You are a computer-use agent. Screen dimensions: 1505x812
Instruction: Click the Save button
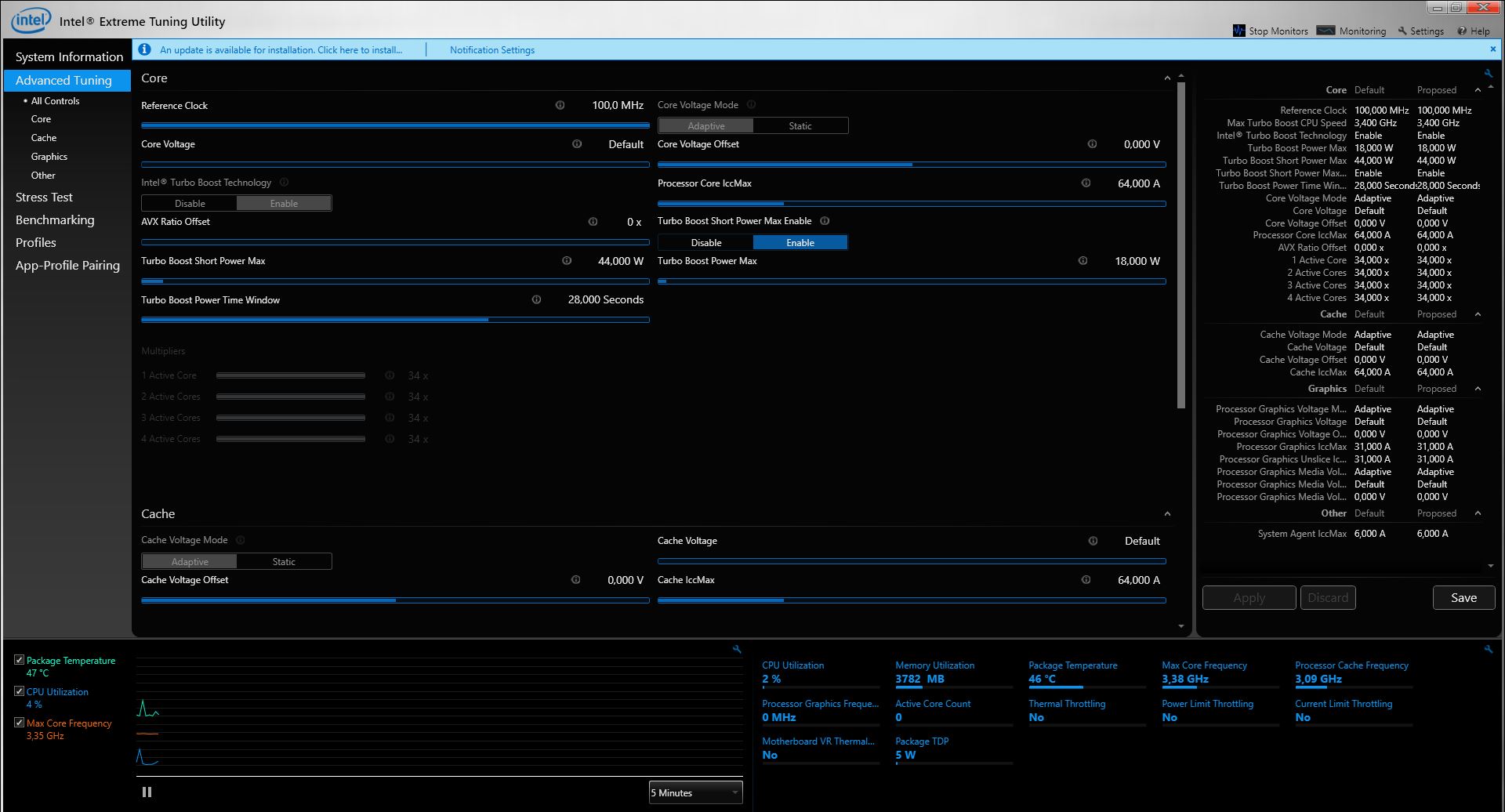click(x=1463, y=597)
